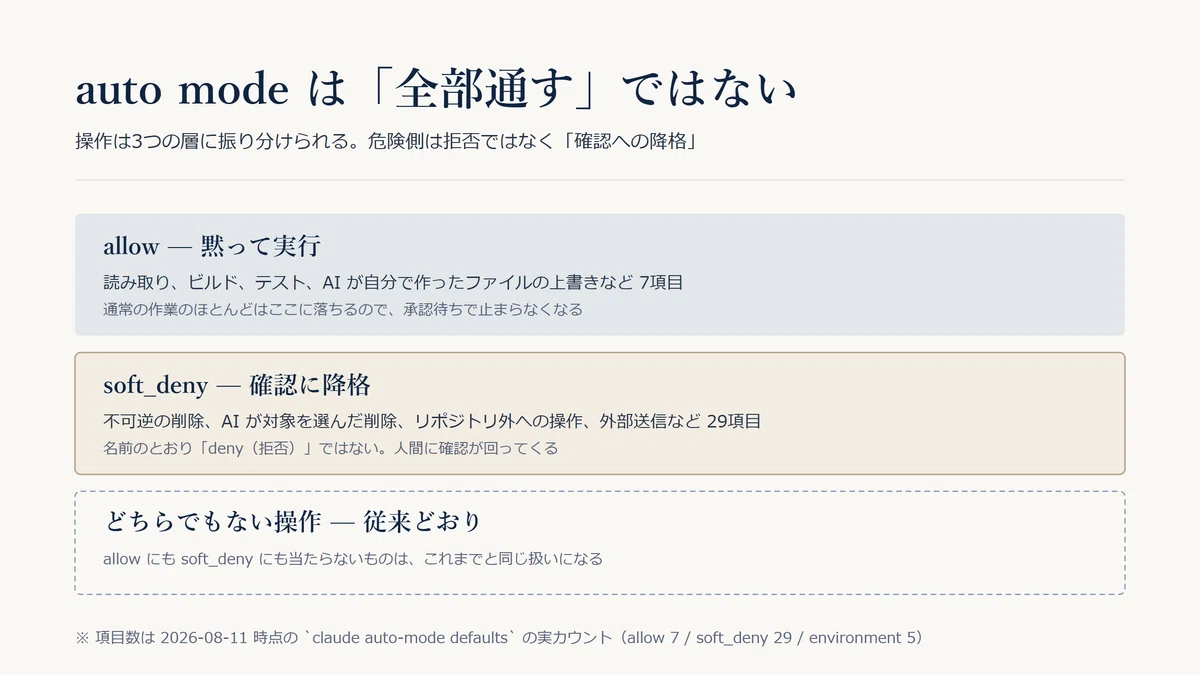Click the subtitle starting with '操作は3つの層に振り分けられる'
This screenshot has height=675, width=1200.
tap(386, 141)
